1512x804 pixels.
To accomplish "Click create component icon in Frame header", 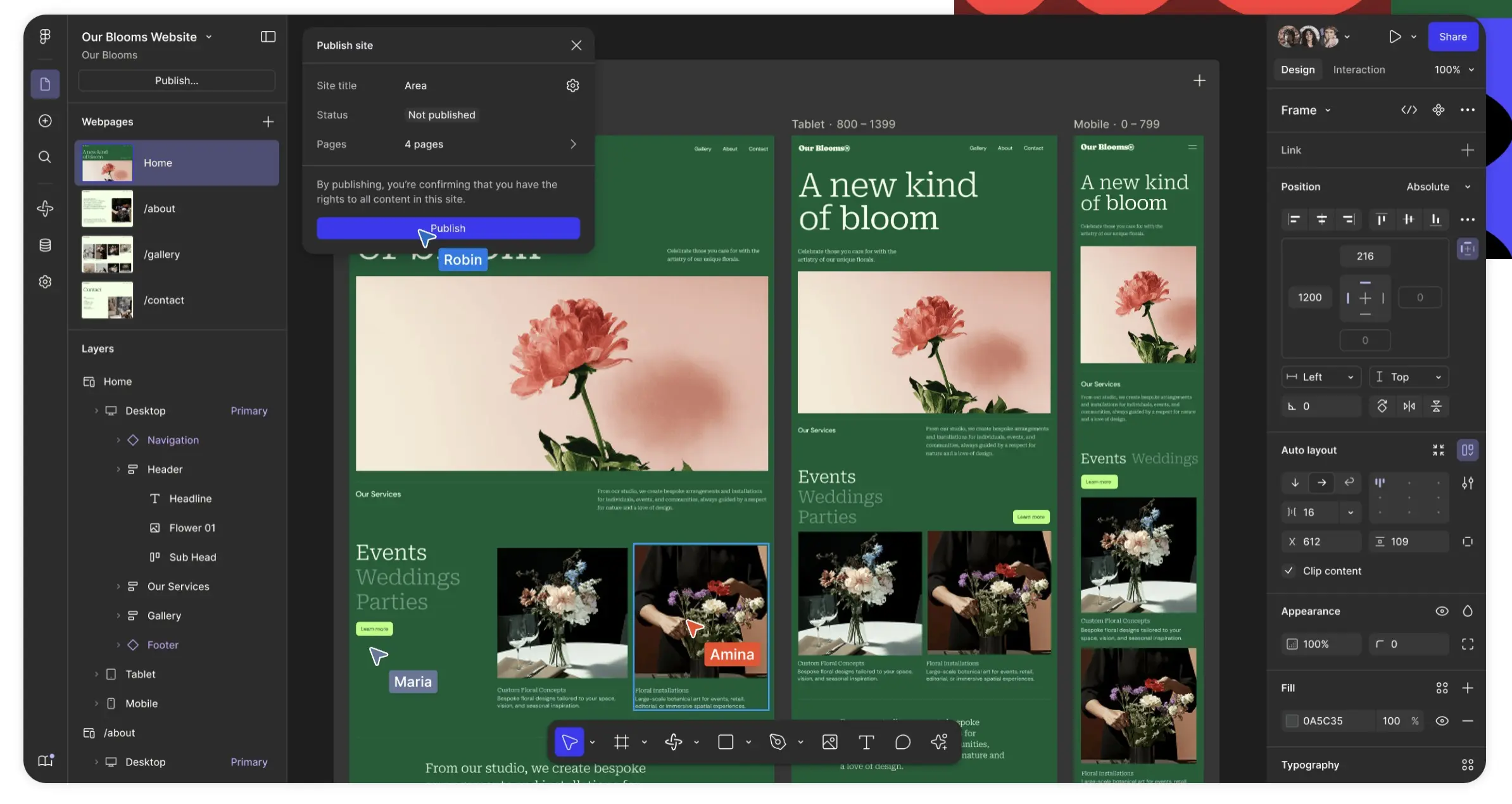I will coord(1439,110).
